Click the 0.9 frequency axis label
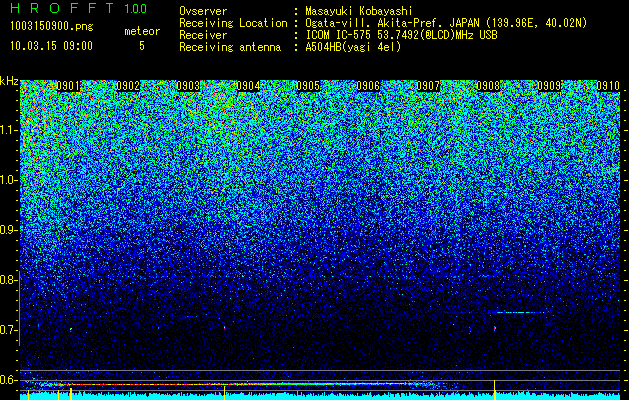The image size is (629, 400). coord(8,230)
